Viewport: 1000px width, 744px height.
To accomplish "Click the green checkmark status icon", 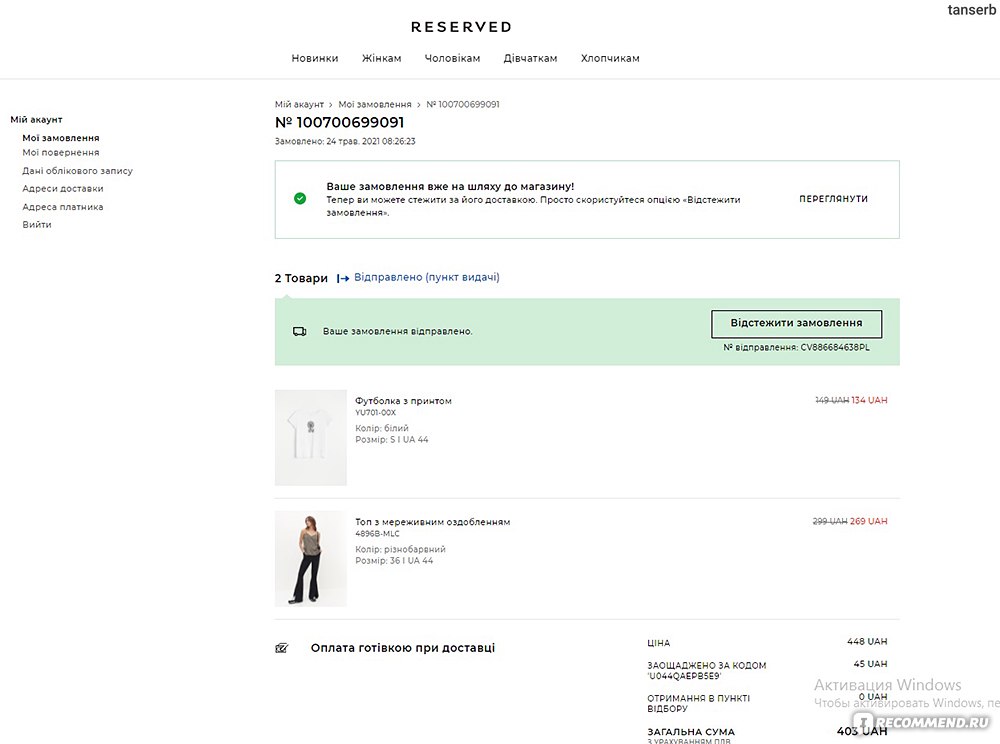I will (300, 199).
